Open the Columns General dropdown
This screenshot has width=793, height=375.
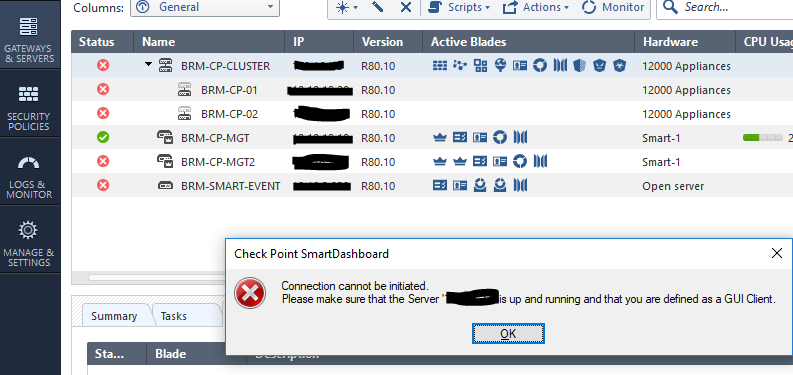[205, 7]
